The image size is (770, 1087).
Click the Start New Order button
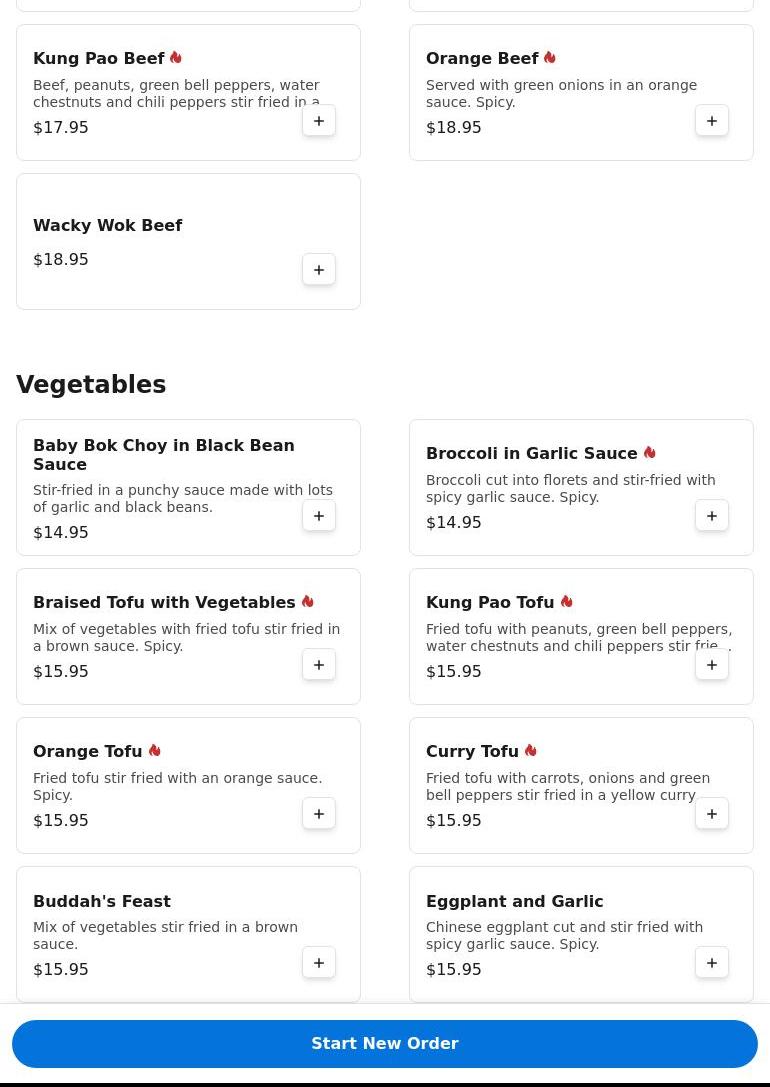(385, 1044)
